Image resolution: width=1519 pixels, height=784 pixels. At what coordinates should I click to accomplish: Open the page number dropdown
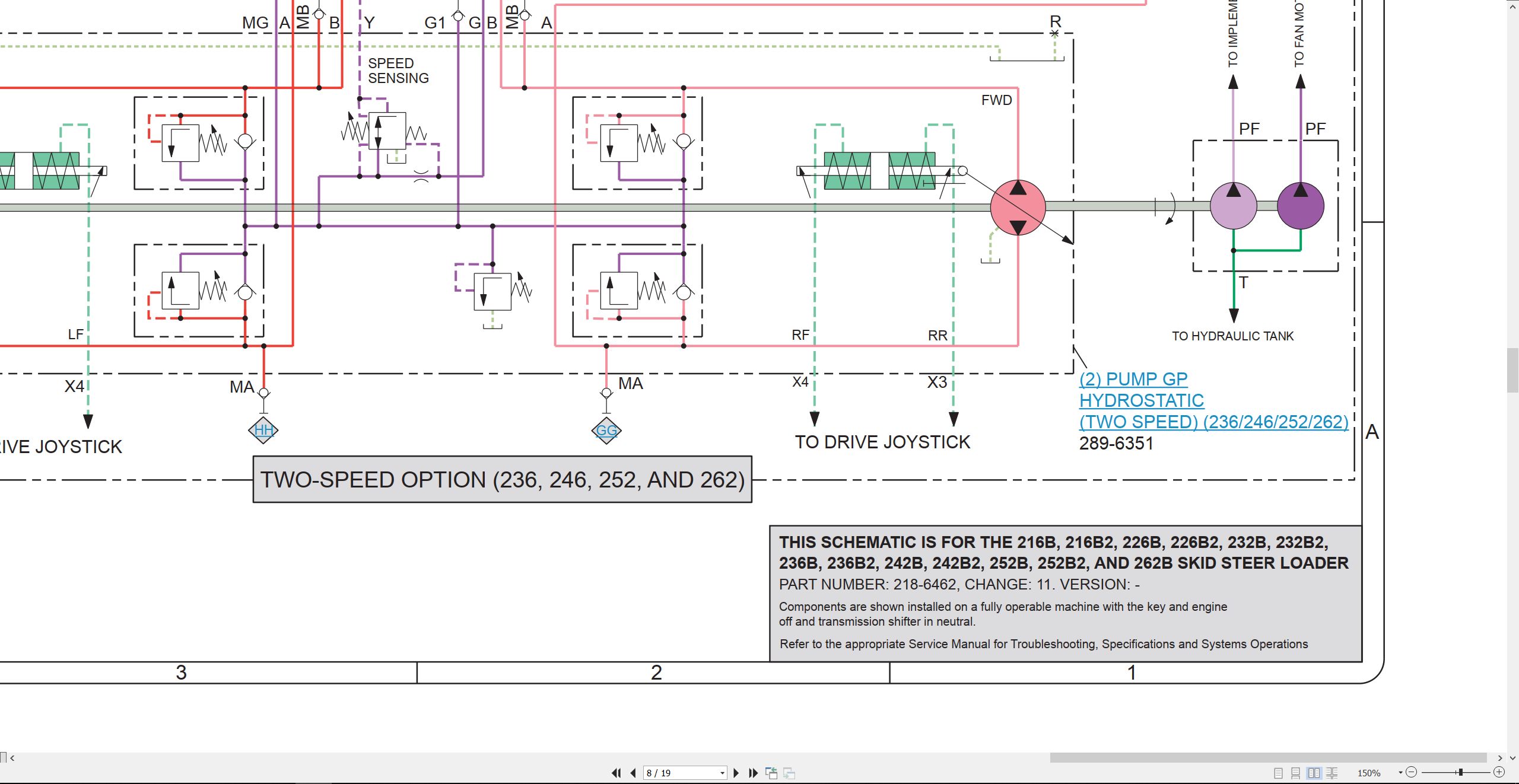(722, 773)
